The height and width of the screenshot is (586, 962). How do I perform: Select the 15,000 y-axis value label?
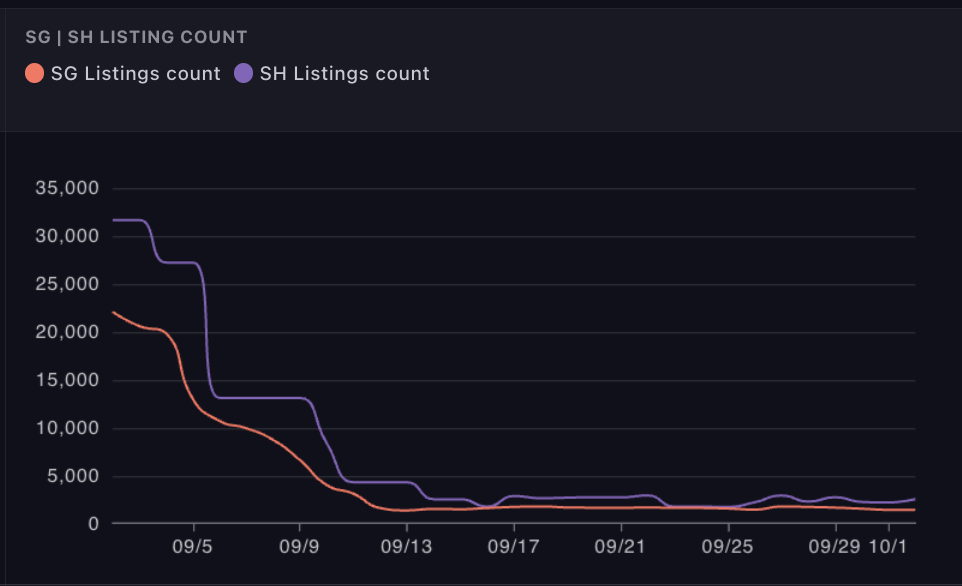(66, 380)
